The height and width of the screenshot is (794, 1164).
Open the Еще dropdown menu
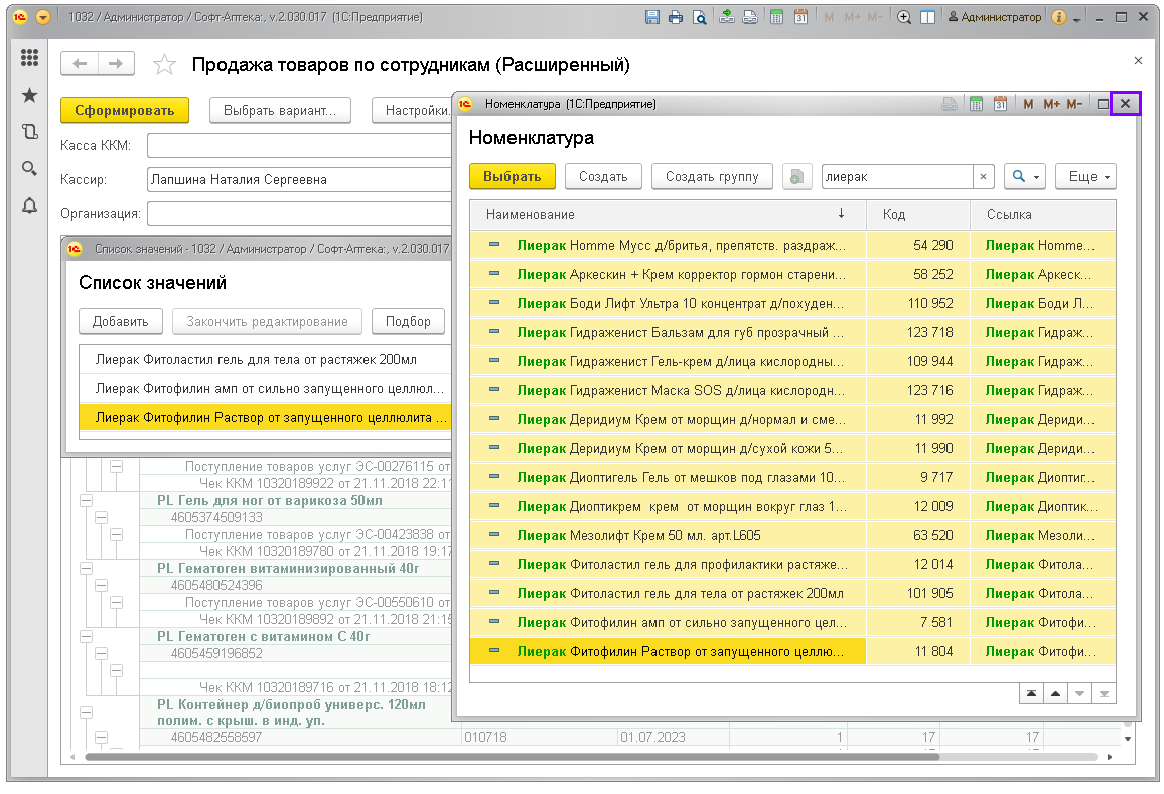click(1085, 176)
